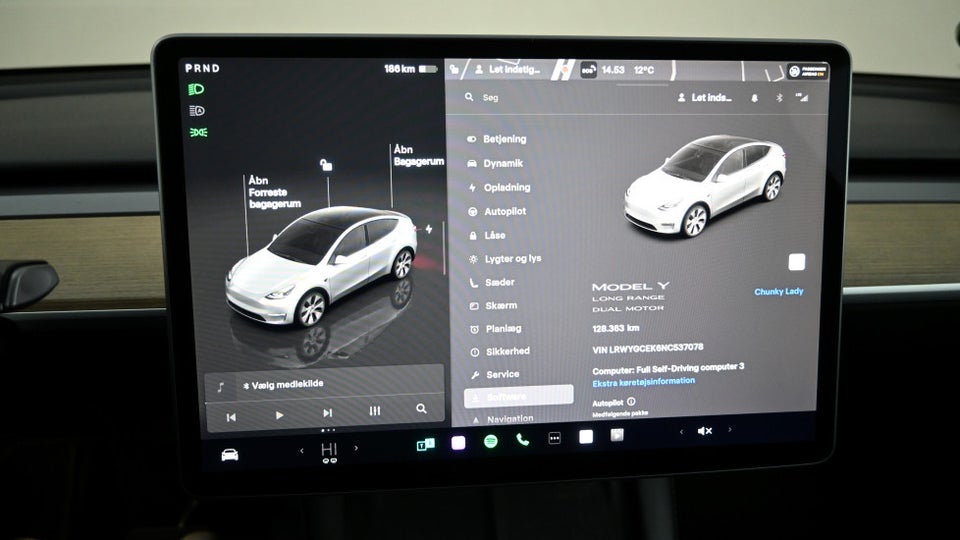Tap the SOS emergency icon
960x540 pixels.
point(588,70)
